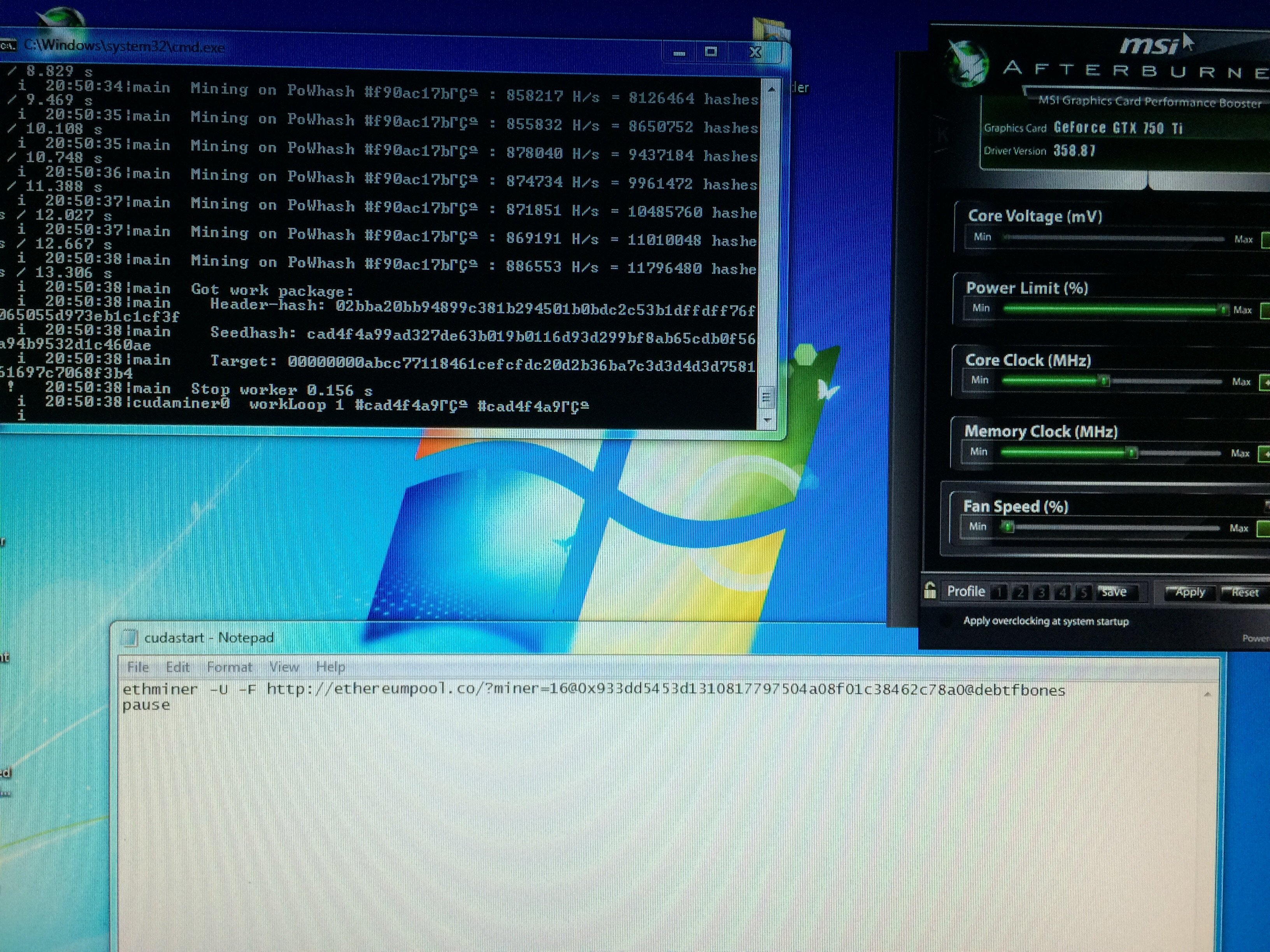The image size is (1270, 952).
Task: Click the ethminer command line in Notepad
Action: tap(594, 689)
